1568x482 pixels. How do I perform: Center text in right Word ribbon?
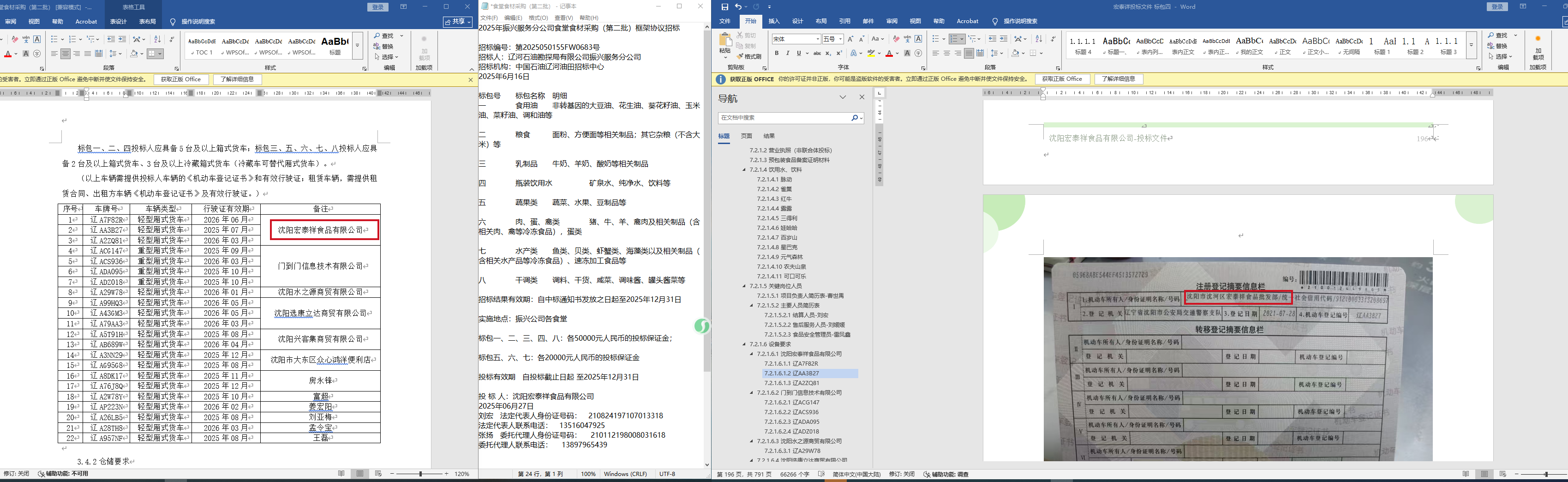coord(946,54)
